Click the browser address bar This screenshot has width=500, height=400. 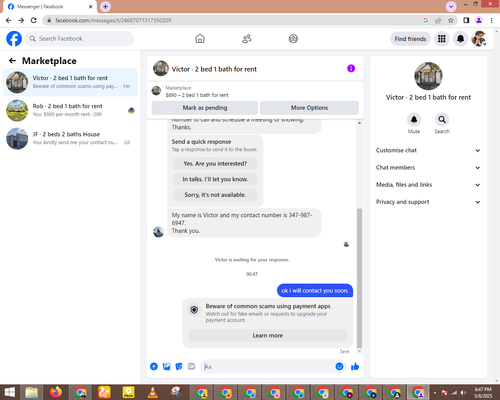(x=233, y=20)
